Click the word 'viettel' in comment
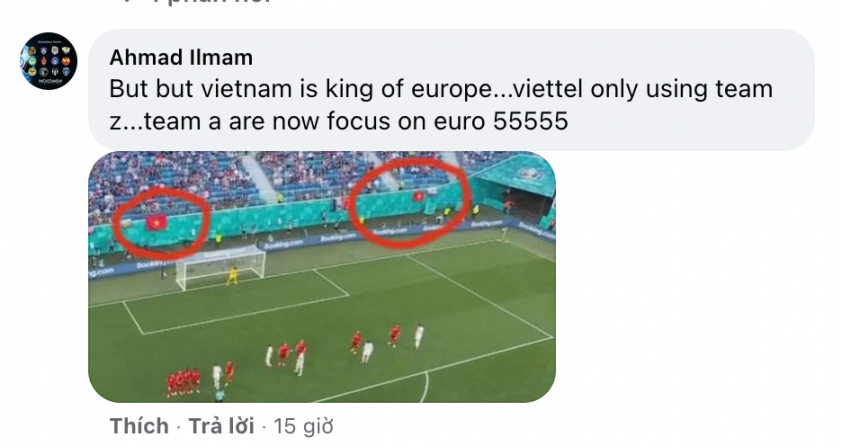The image size is (842, 446). coord(548,89)
